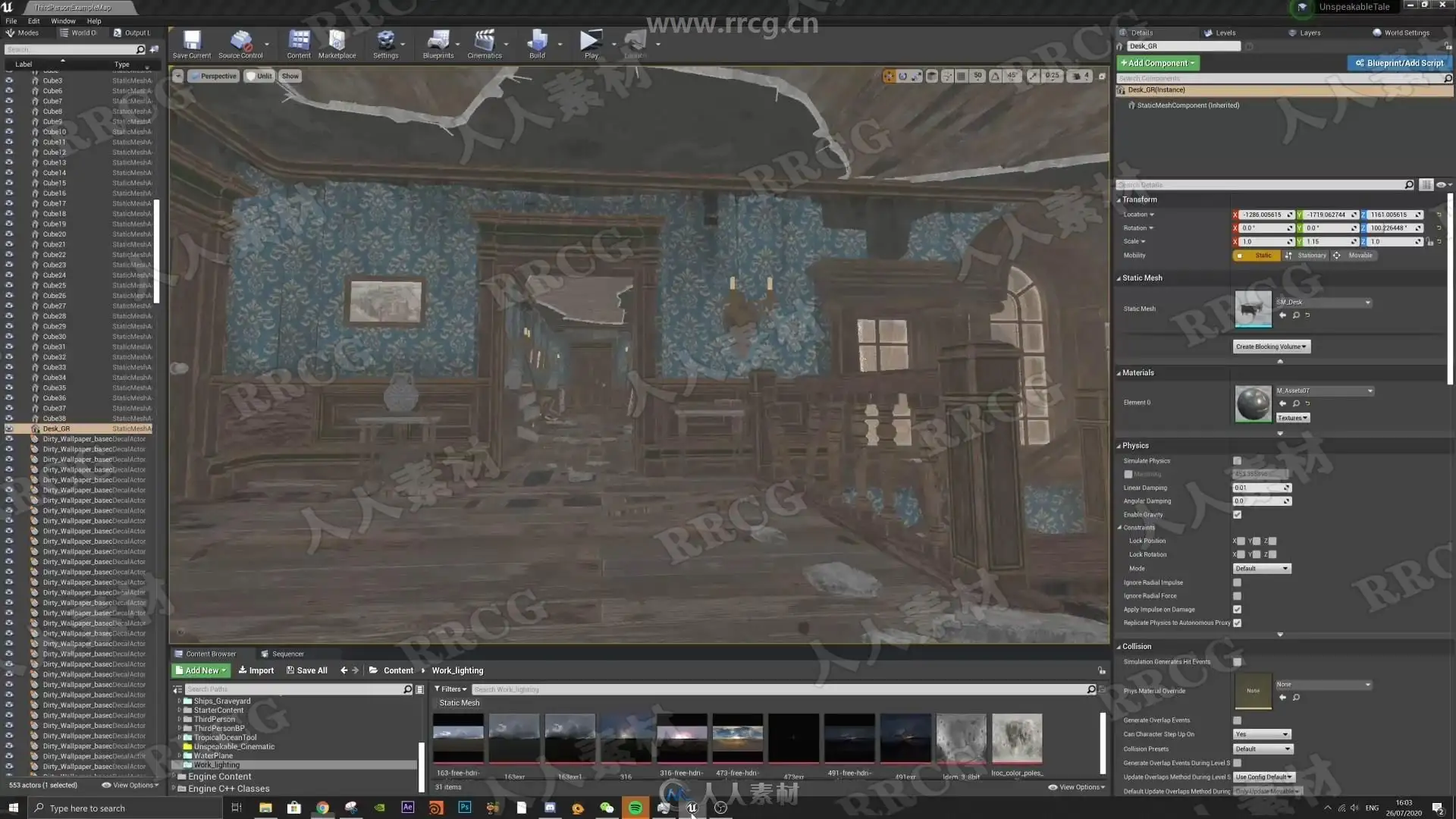The height and width of the screenshot is (819, 1456).
Task: Select the 163-free-hdri thumbnail asset
Action: [458, 738]
